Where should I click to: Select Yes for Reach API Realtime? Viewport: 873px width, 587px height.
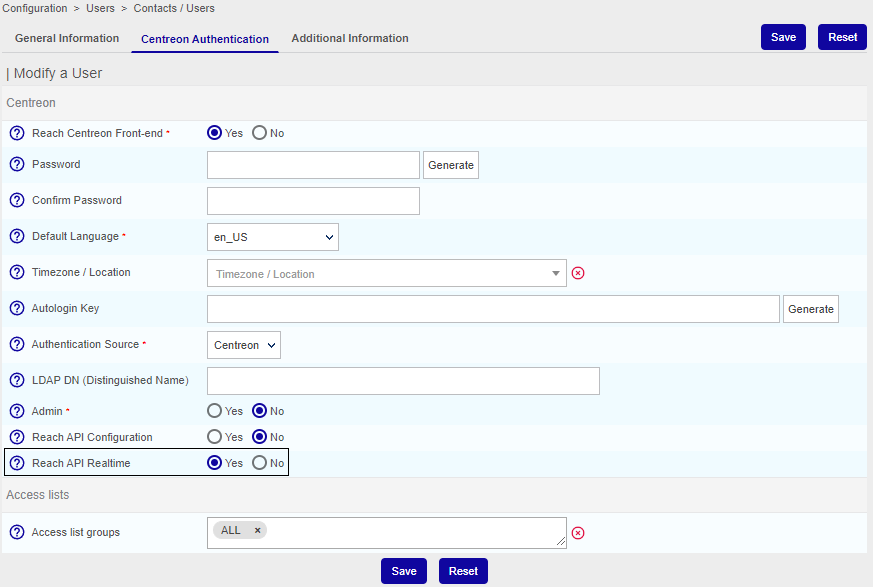tap(214, 463)
